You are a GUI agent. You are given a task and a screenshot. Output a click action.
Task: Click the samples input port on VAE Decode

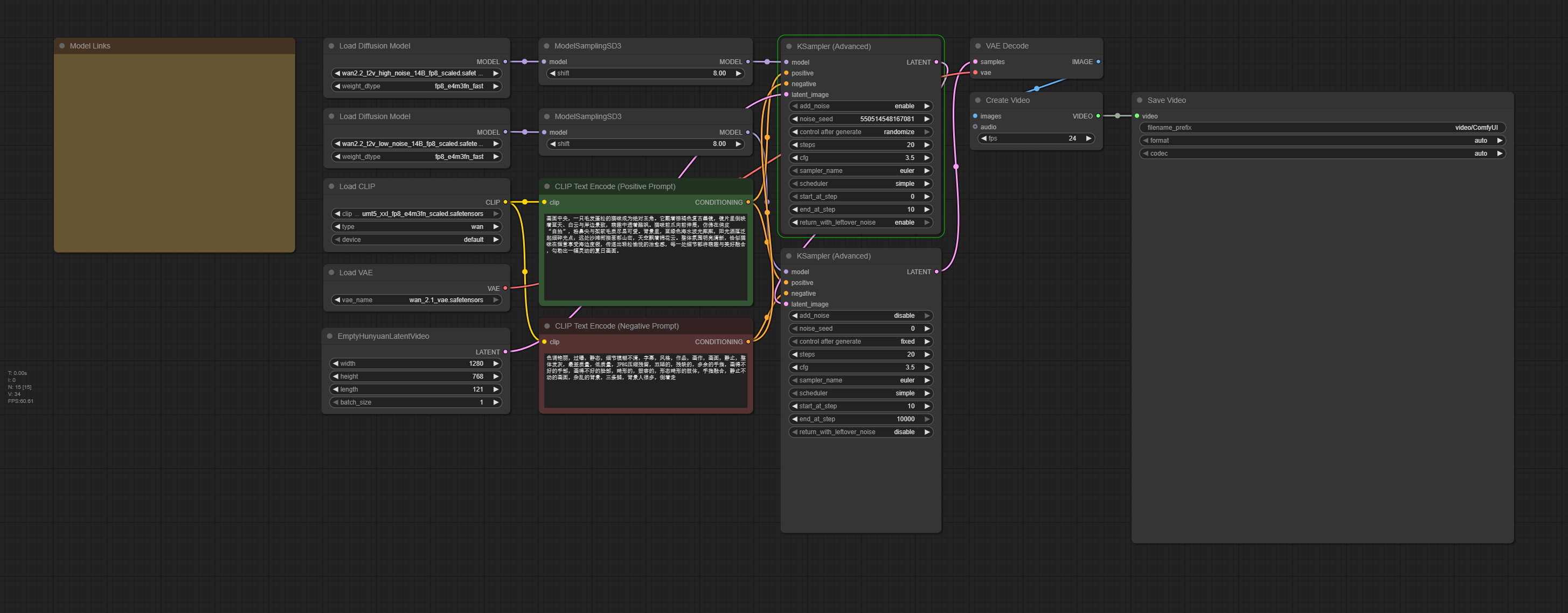[975, 61]
